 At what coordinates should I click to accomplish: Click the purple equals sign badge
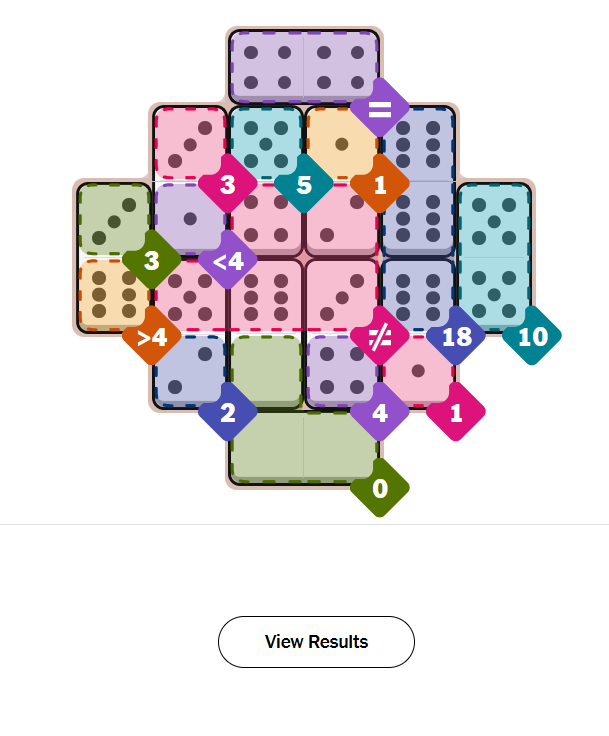(x=380, y=108)
